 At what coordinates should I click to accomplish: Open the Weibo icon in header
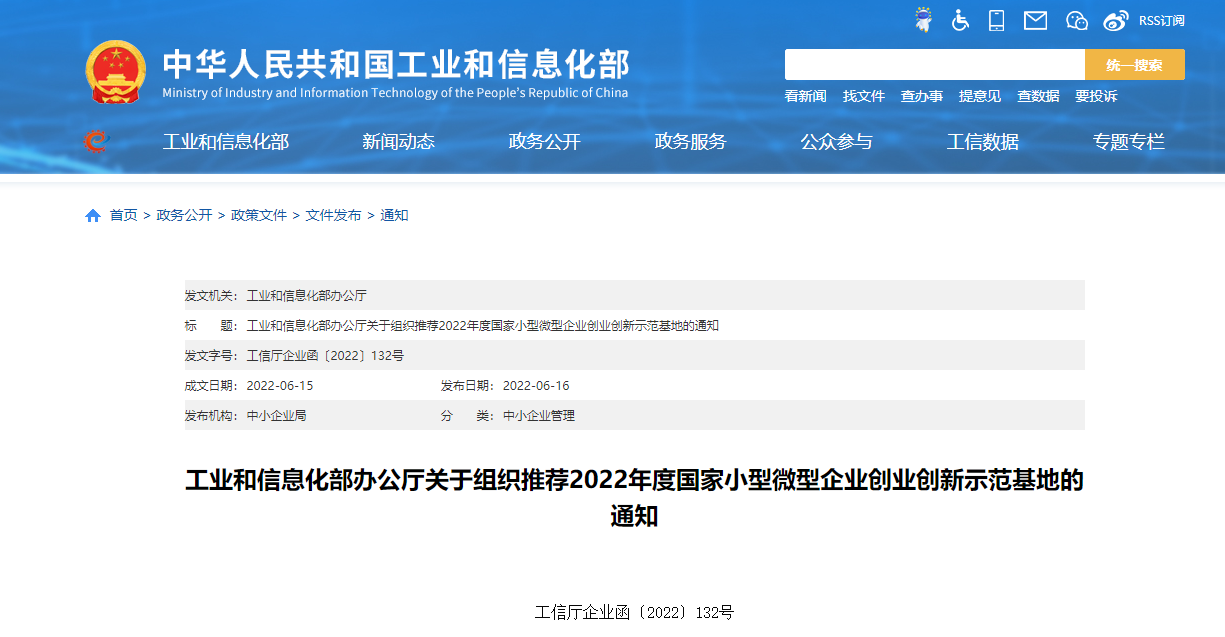[1116, 20]
